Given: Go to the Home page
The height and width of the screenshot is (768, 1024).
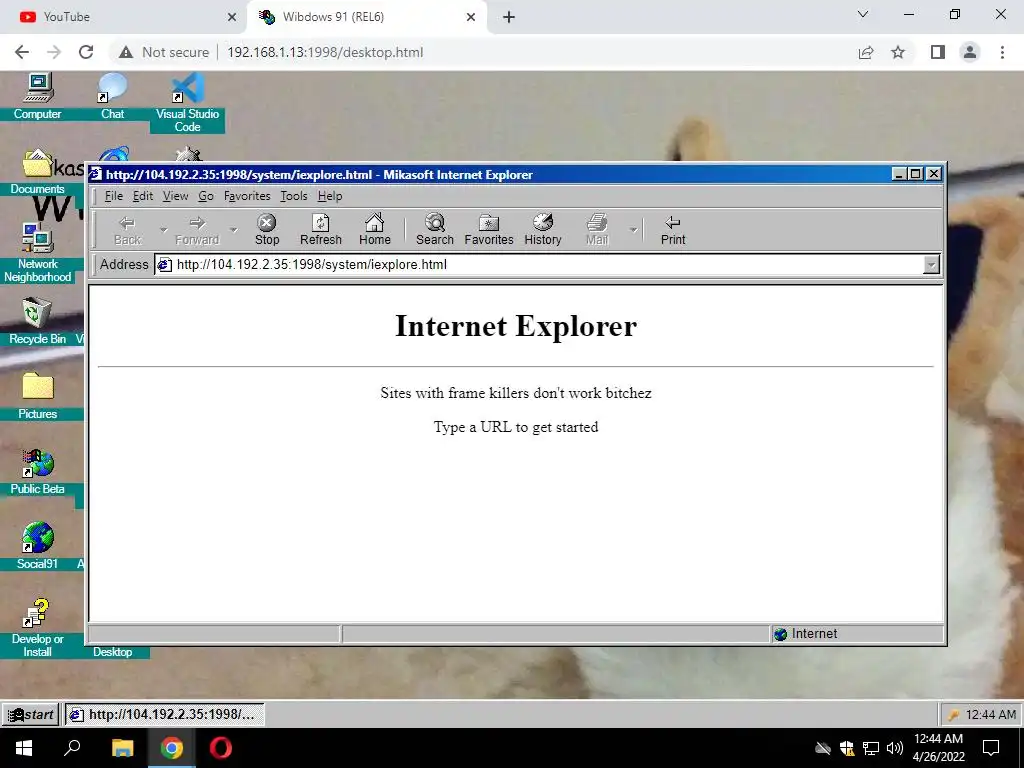Looking at the screenshot, I should coord(375,230).
